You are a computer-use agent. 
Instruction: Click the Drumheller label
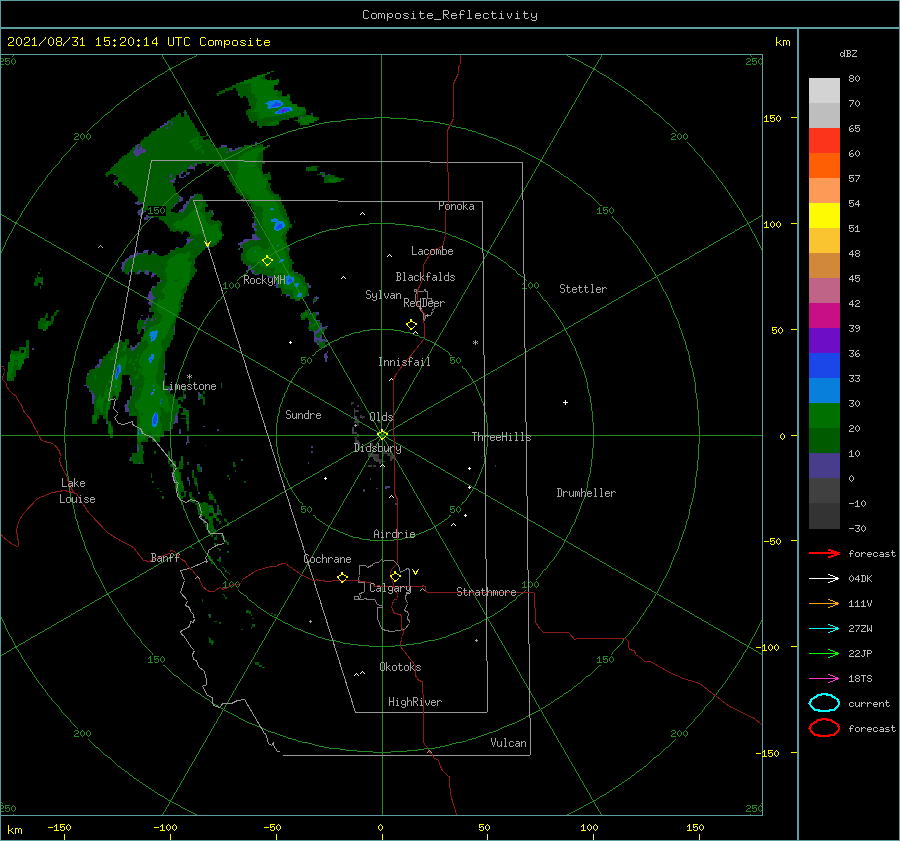point(586,493)
